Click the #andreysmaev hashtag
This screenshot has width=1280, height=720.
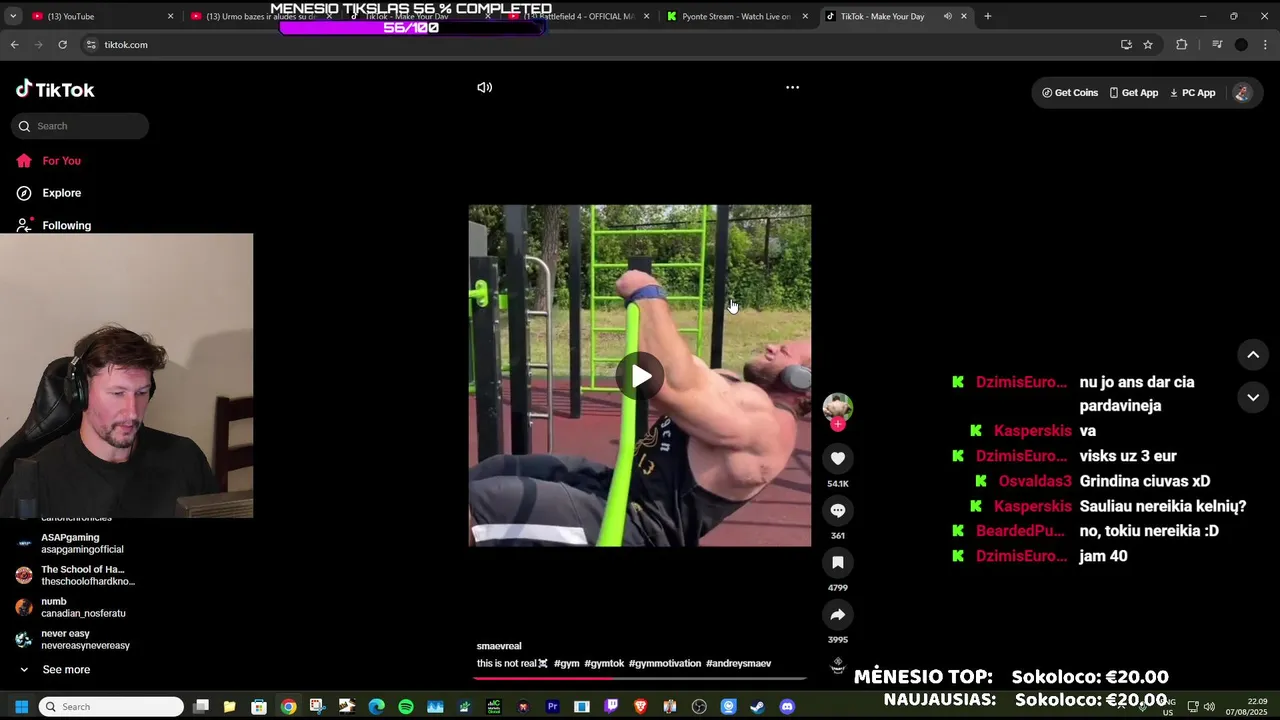[739, 663]
